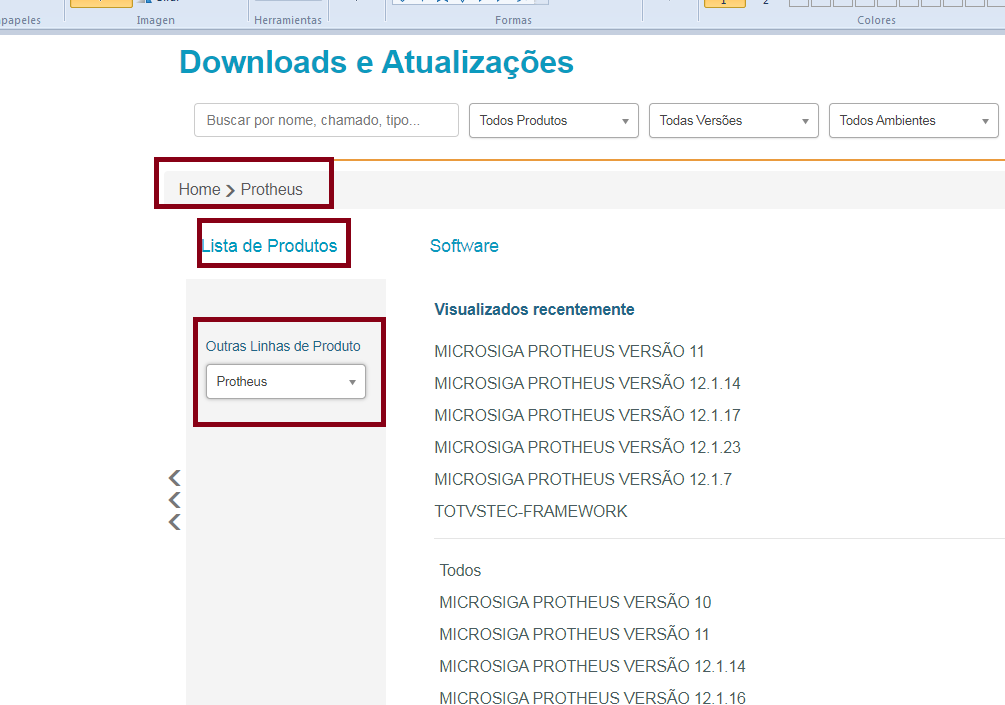1005x705 pixels.
Task: Click 'Protheus' in the breadcrumb
Action: coord(272,190)
